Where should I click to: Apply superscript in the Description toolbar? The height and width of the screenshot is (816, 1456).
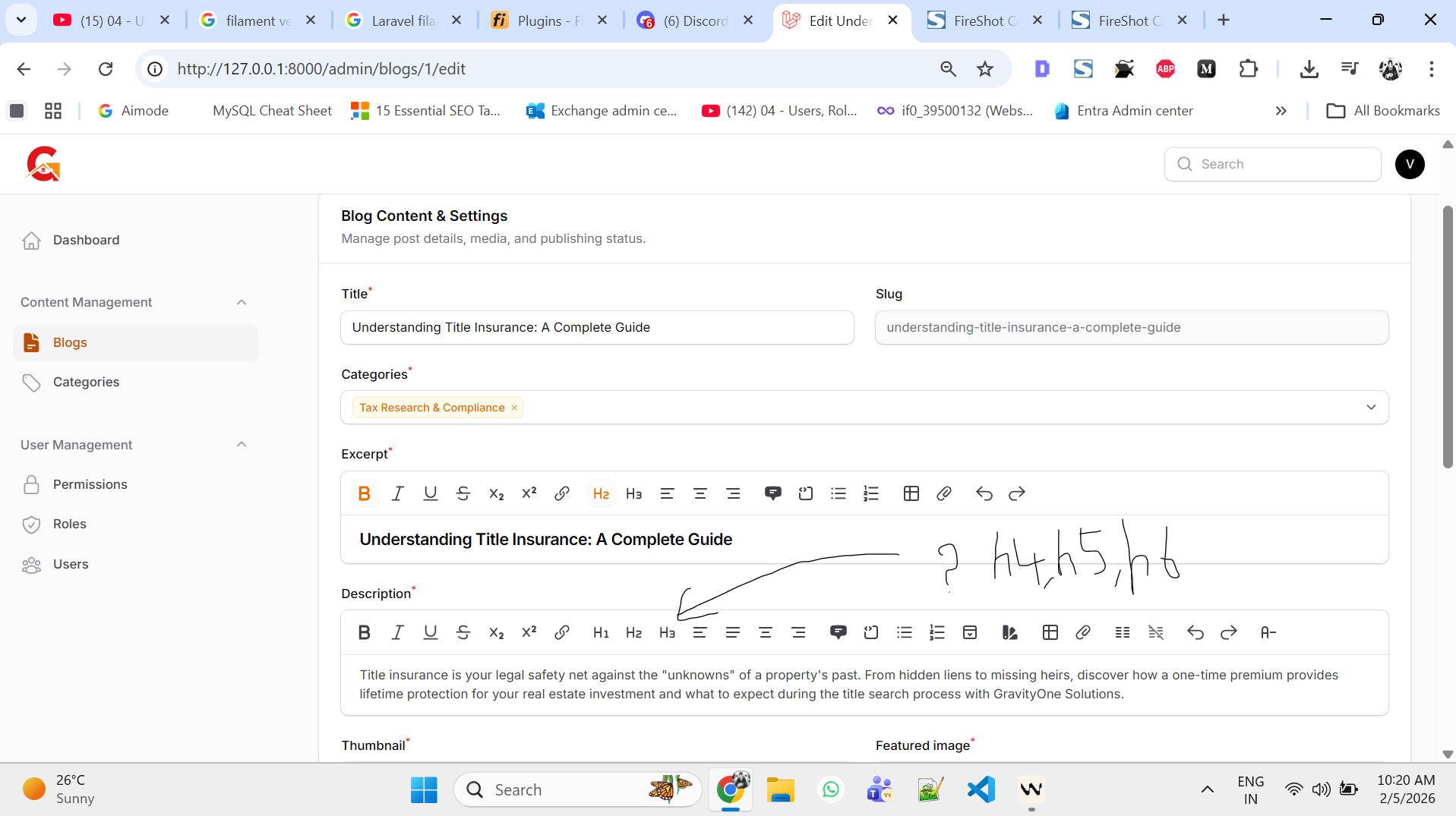[x=529, y=632]
